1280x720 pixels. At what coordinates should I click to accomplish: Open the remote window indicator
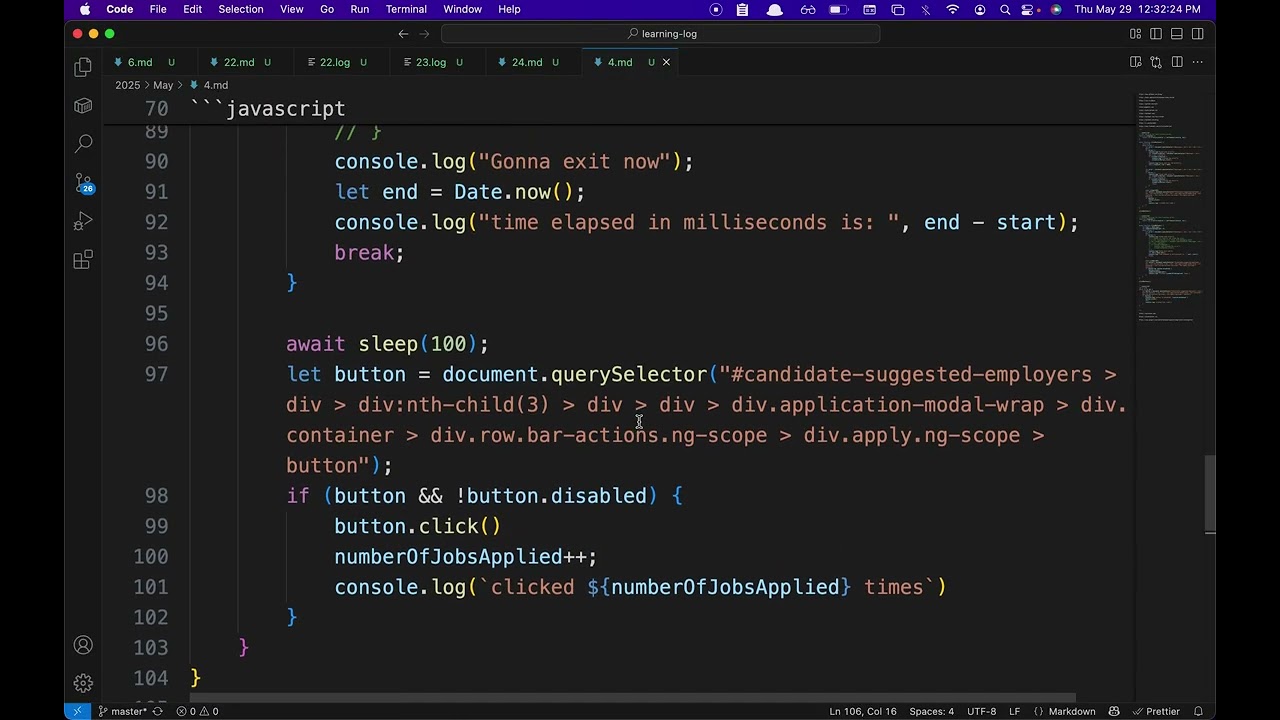point(77,711)
